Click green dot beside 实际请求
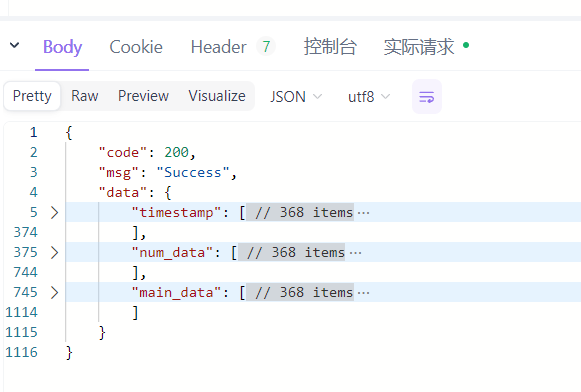581x392 pixels. tap(466, 45)
